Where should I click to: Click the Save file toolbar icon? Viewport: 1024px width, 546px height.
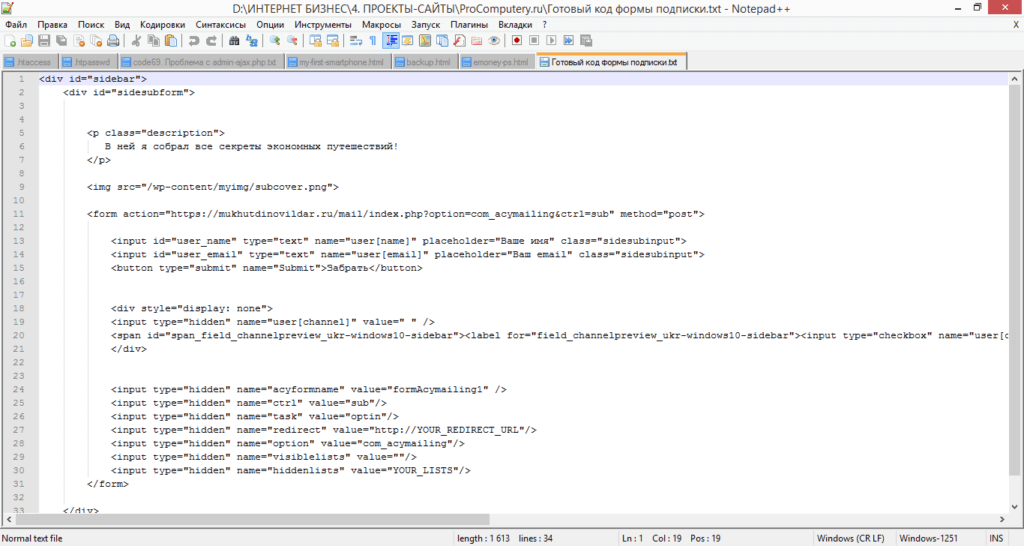[43, 41]
